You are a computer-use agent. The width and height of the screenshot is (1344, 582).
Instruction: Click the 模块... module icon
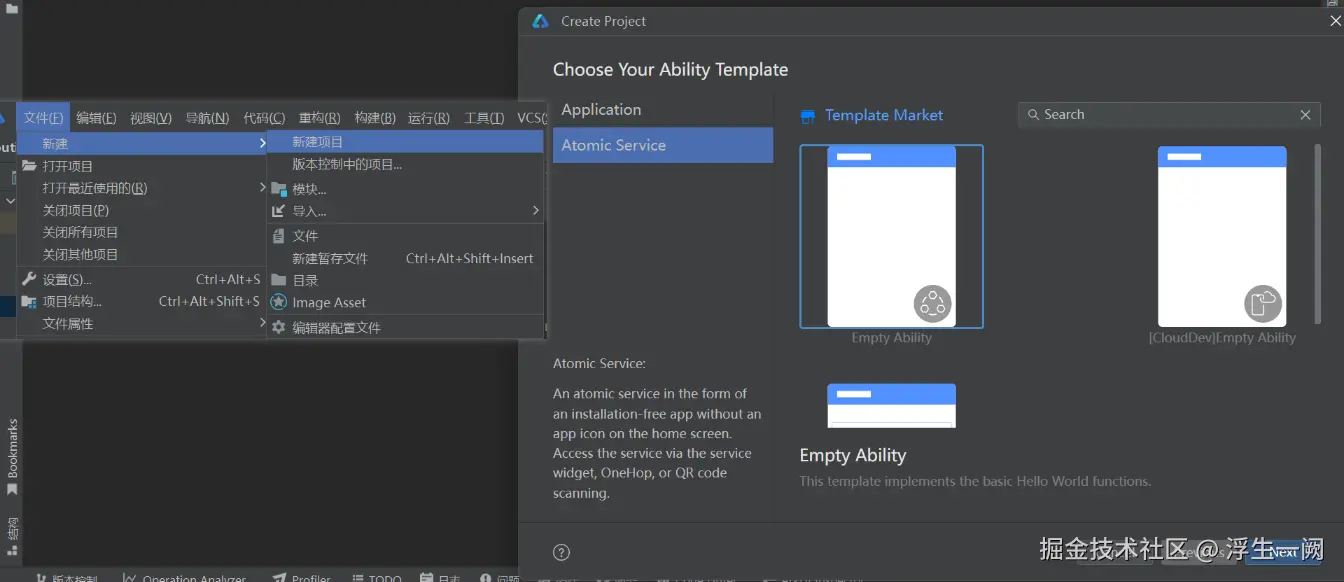(x=279, y=189)
